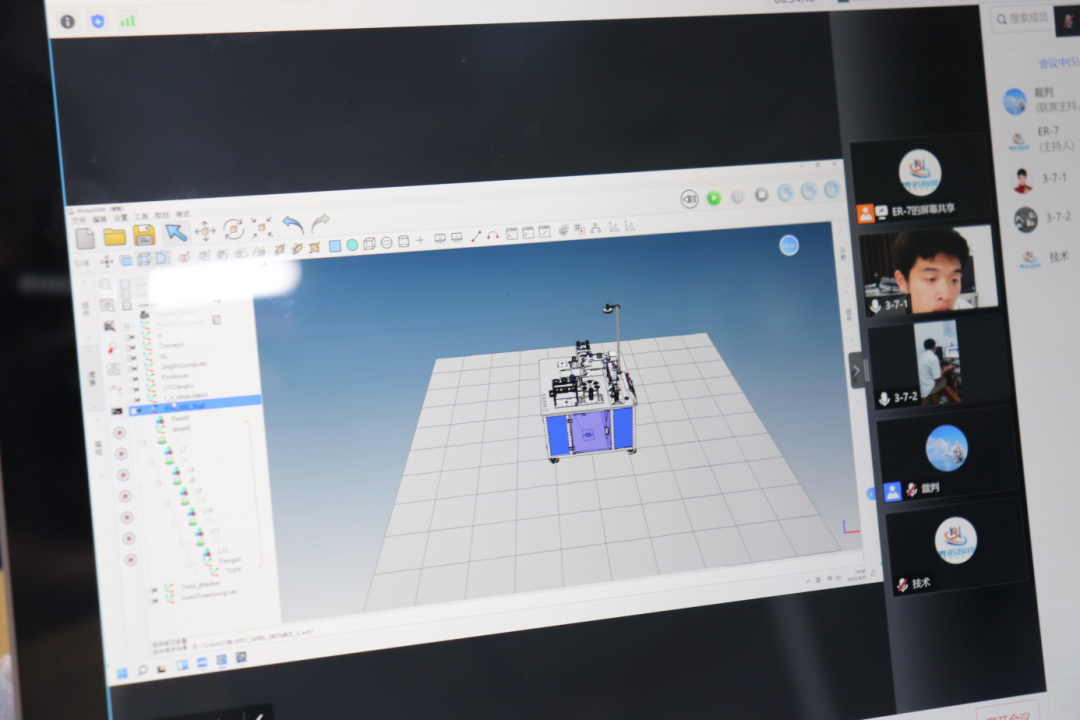Open the 编辑 menu
1080x720 pixels.
(100, 219)
